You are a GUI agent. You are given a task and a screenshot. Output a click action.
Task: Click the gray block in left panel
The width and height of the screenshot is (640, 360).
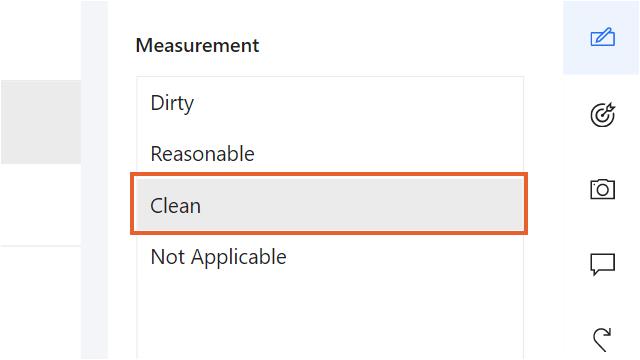pyautogui.click(x=41, y=122)
